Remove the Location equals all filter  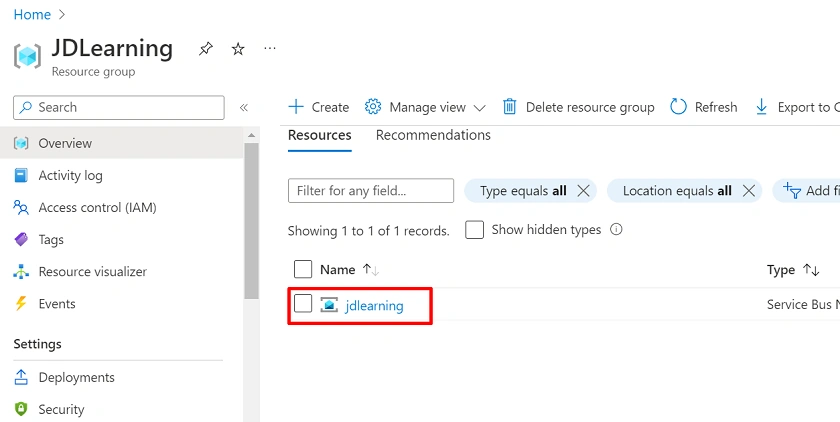[x=749, y=191]
